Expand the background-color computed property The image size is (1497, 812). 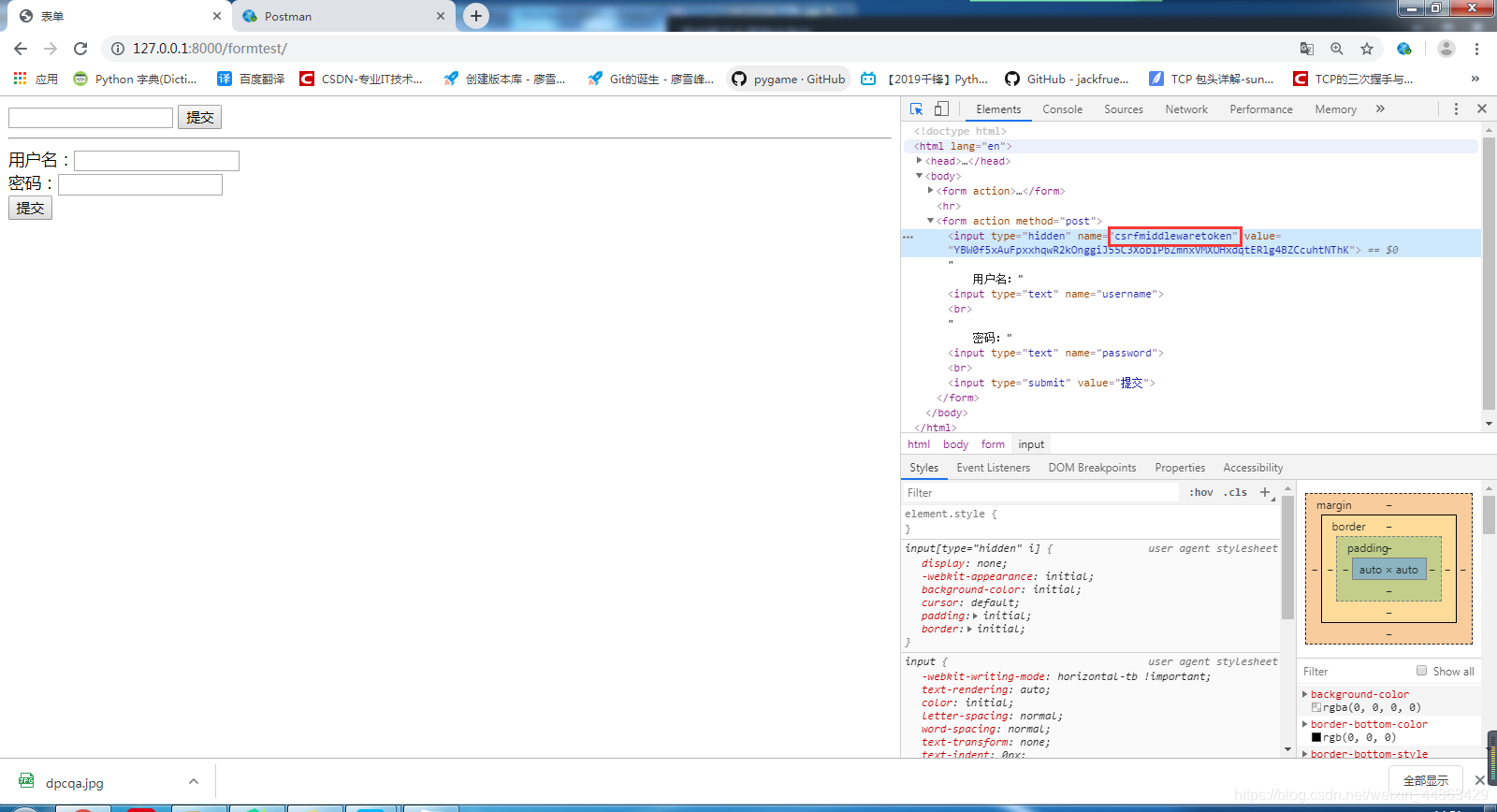click(x=1305, y=694)
